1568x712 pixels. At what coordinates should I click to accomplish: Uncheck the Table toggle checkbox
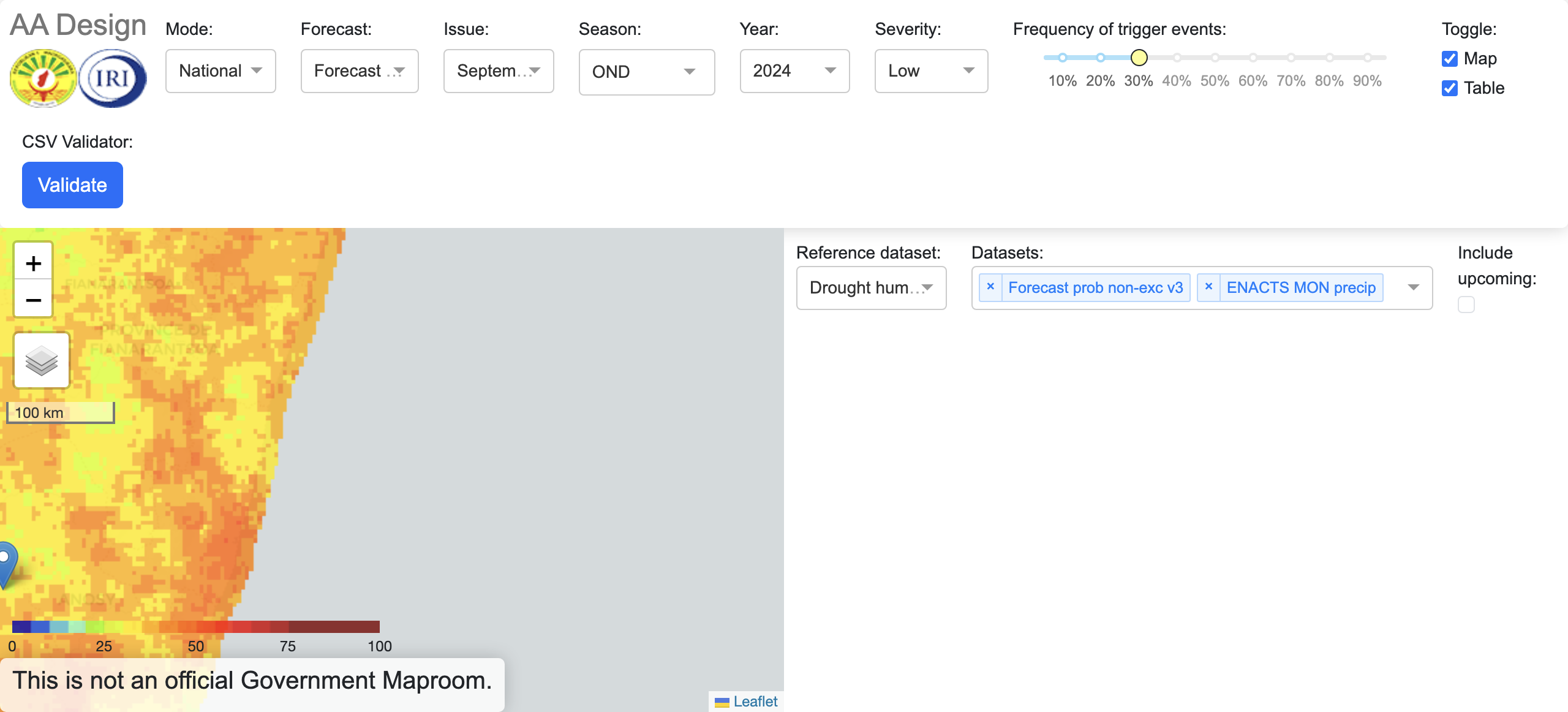1449,88
